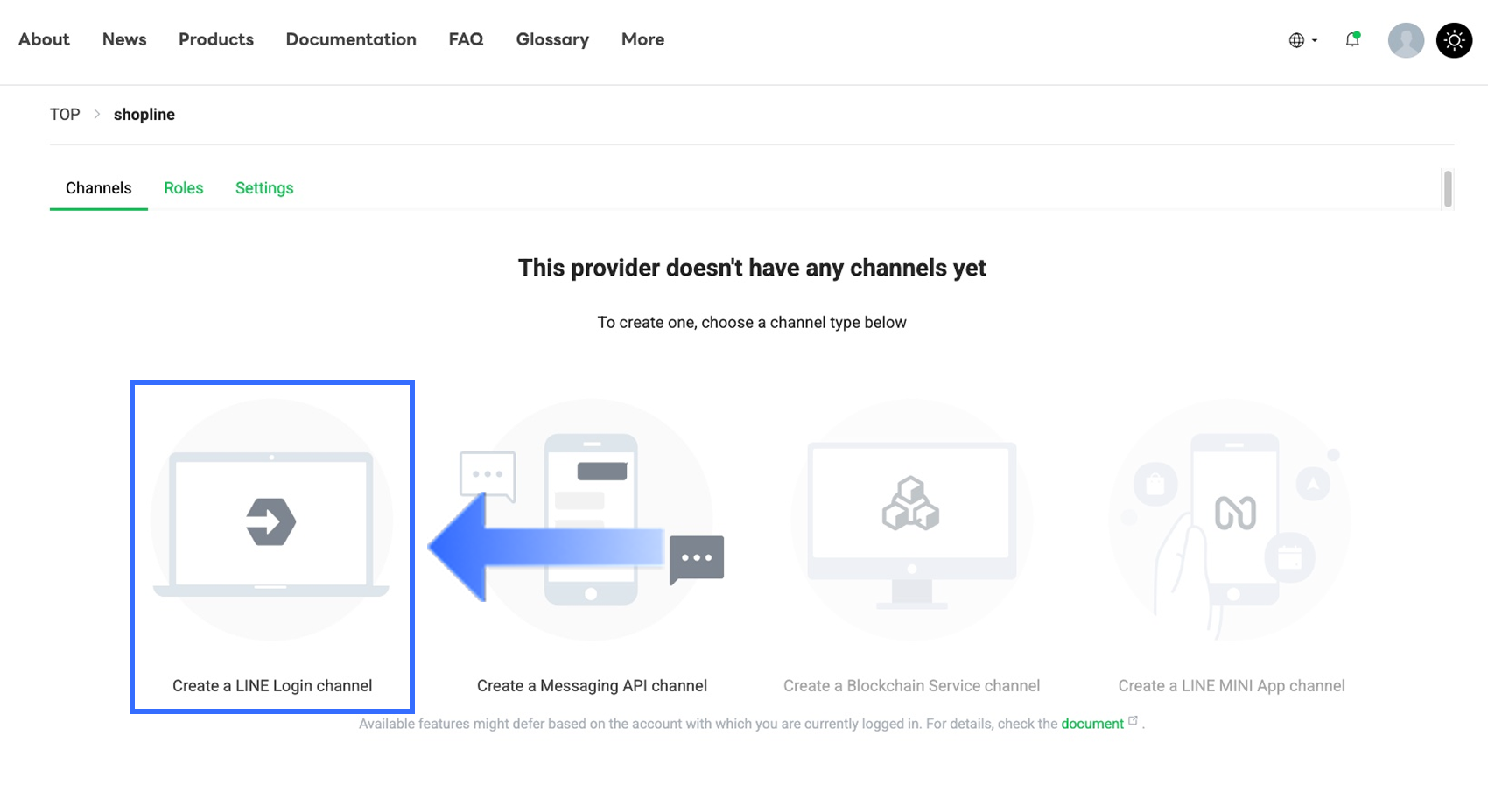Open the Glossary page
The image size is (1488, 812).
click(x=552, y=39)
